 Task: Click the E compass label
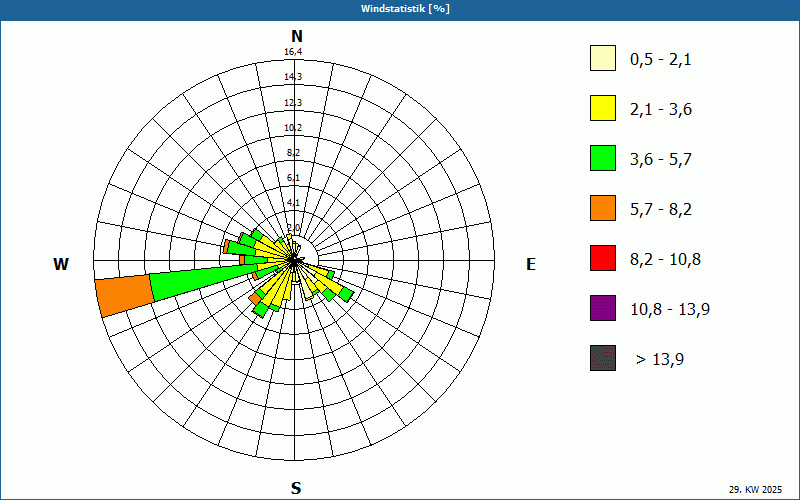[x=531, y=264]
